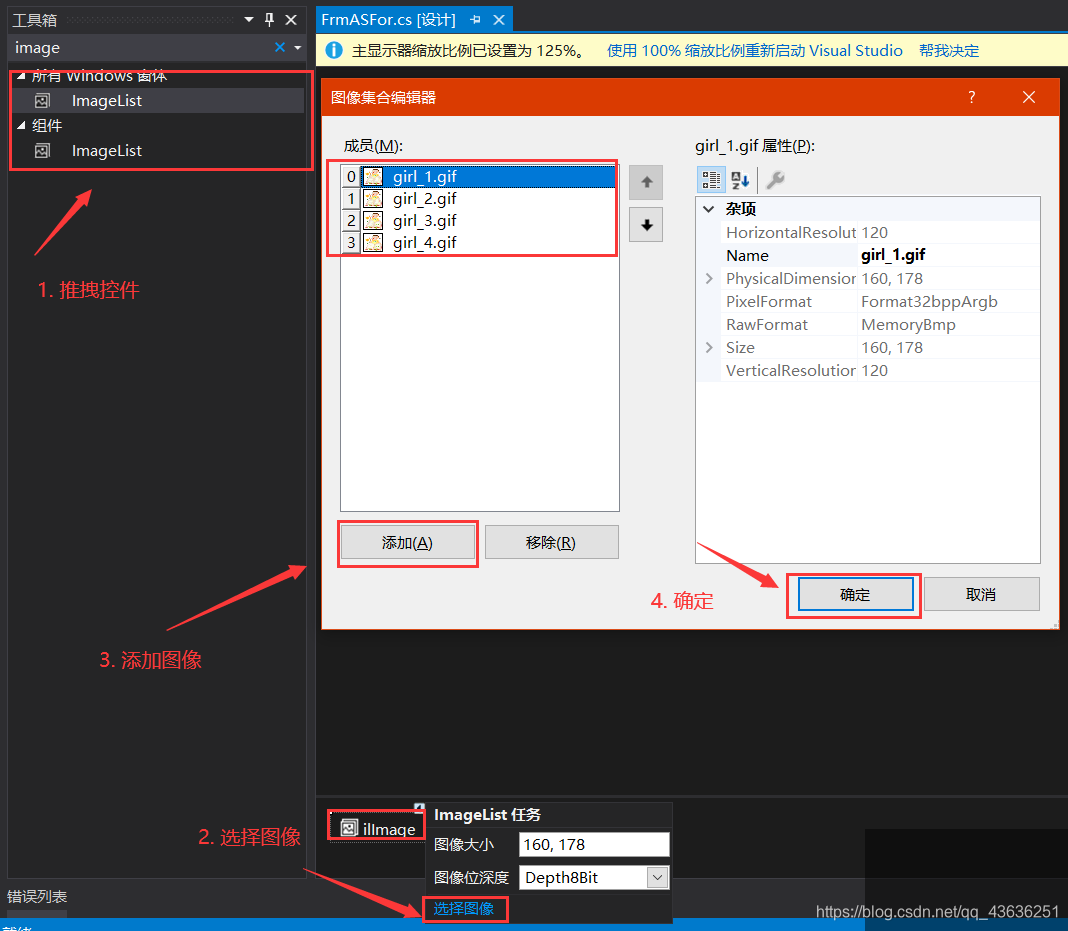
Task: Click the RawFormat value MemoryBmp
Action: coord(908,325)
